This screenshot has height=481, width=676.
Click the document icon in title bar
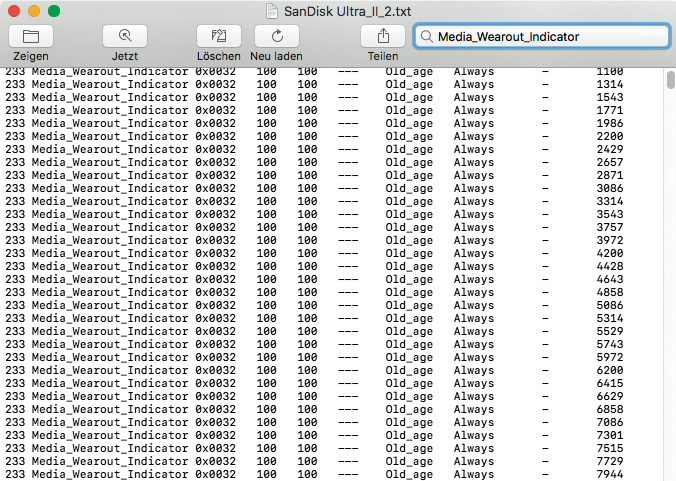coord(272,11)
